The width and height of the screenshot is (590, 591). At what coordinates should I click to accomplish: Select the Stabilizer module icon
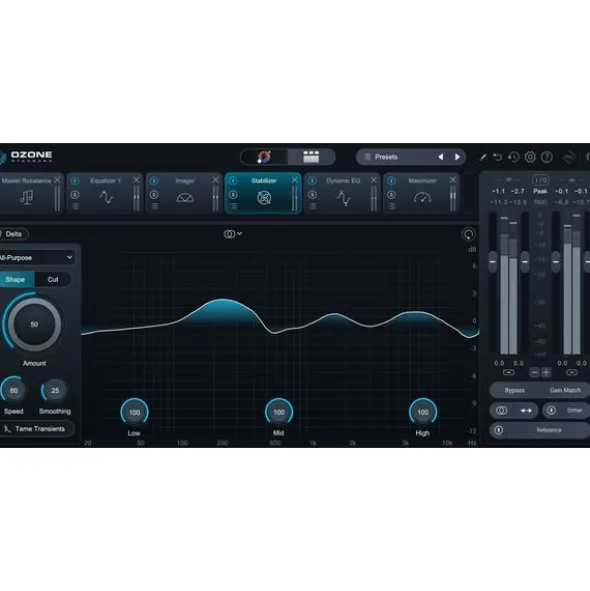coord(264,198)
